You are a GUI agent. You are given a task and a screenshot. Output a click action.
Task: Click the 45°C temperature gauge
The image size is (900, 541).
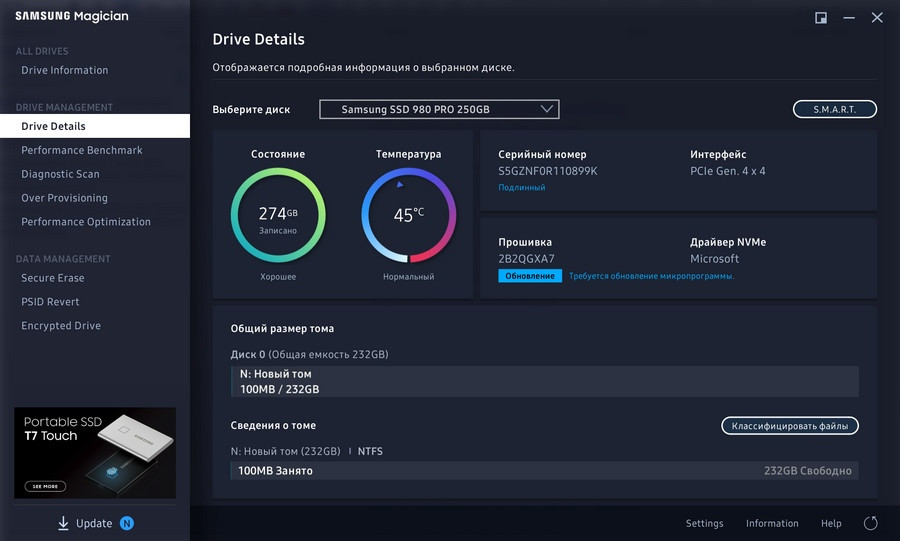click(409, 215)
